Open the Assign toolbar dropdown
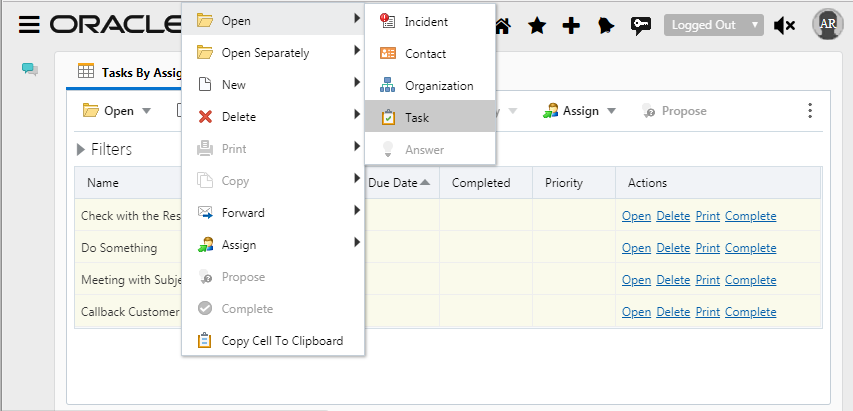Image resolution: width=853 pixels, height=411 pixels. click(580, 111)
